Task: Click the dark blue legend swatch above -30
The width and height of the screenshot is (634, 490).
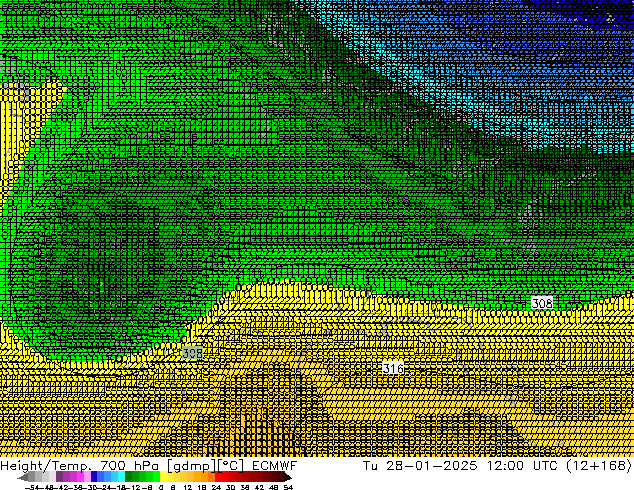Action: pos(94,477)
